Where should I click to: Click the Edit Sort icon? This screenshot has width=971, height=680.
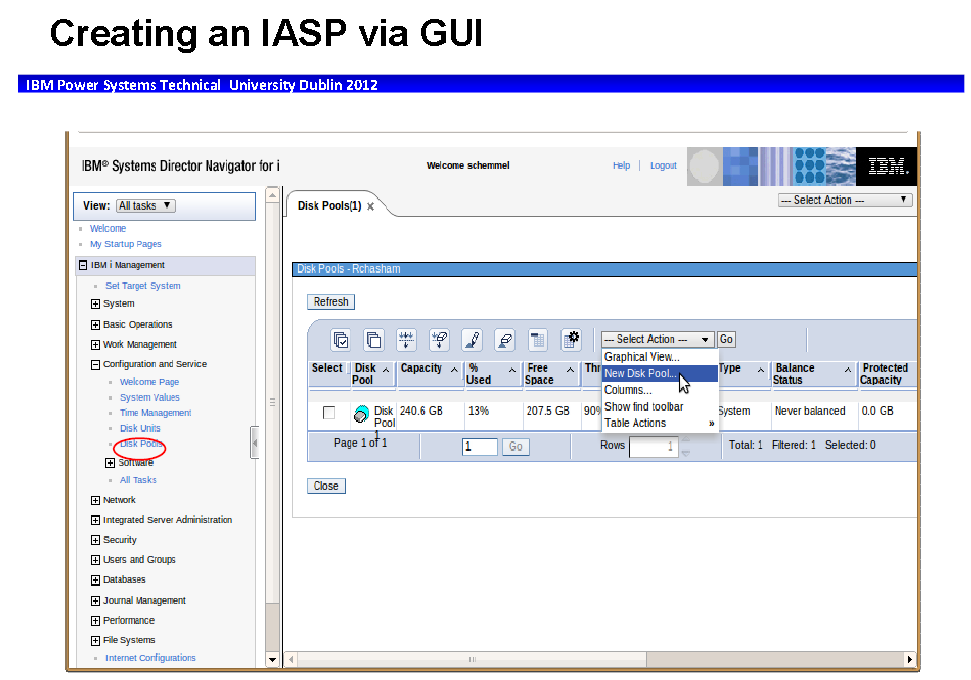[472, 339]
